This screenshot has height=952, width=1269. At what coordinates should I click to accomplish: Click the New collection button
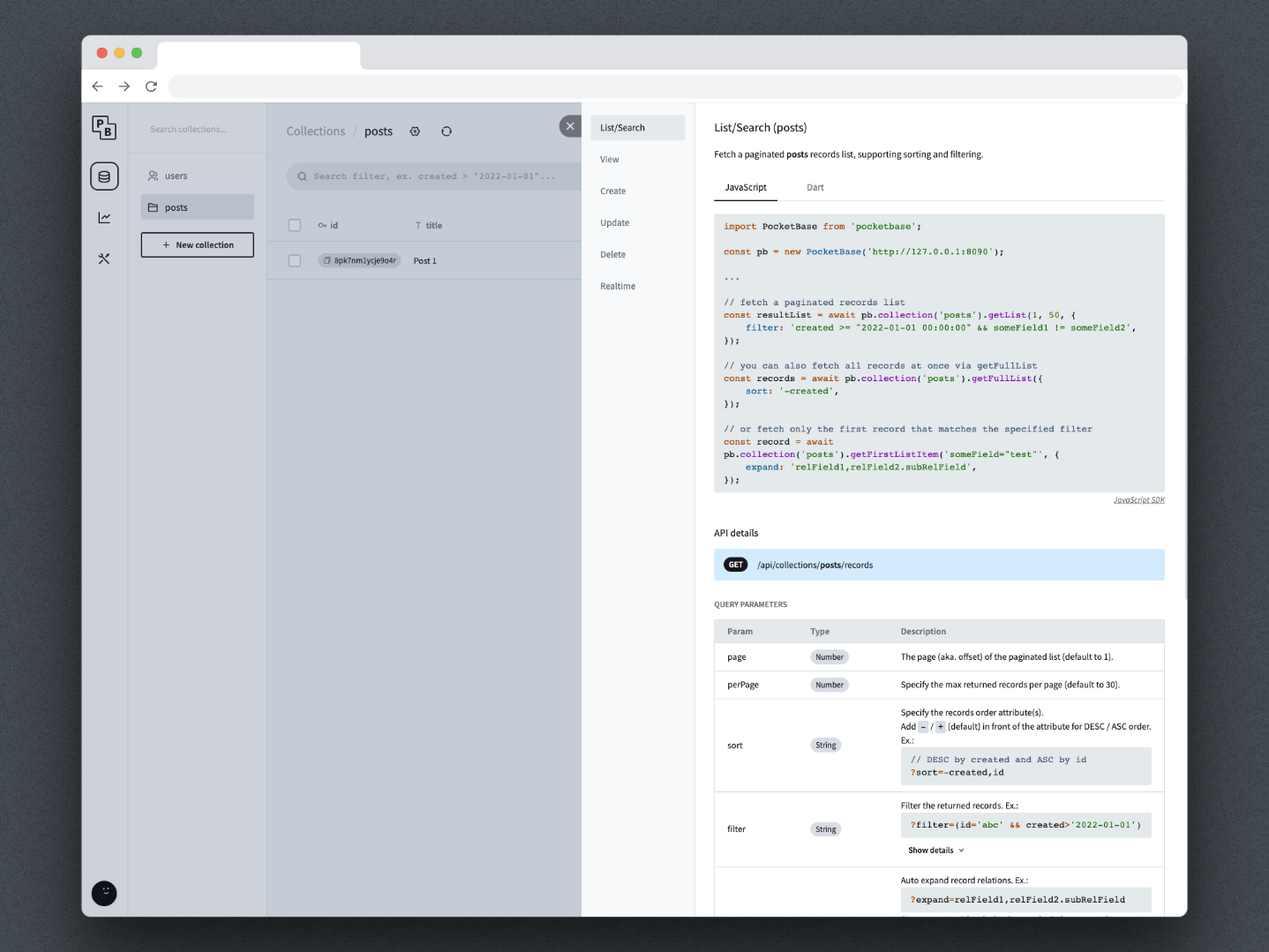pyautogui.click(x=197, y=244)
